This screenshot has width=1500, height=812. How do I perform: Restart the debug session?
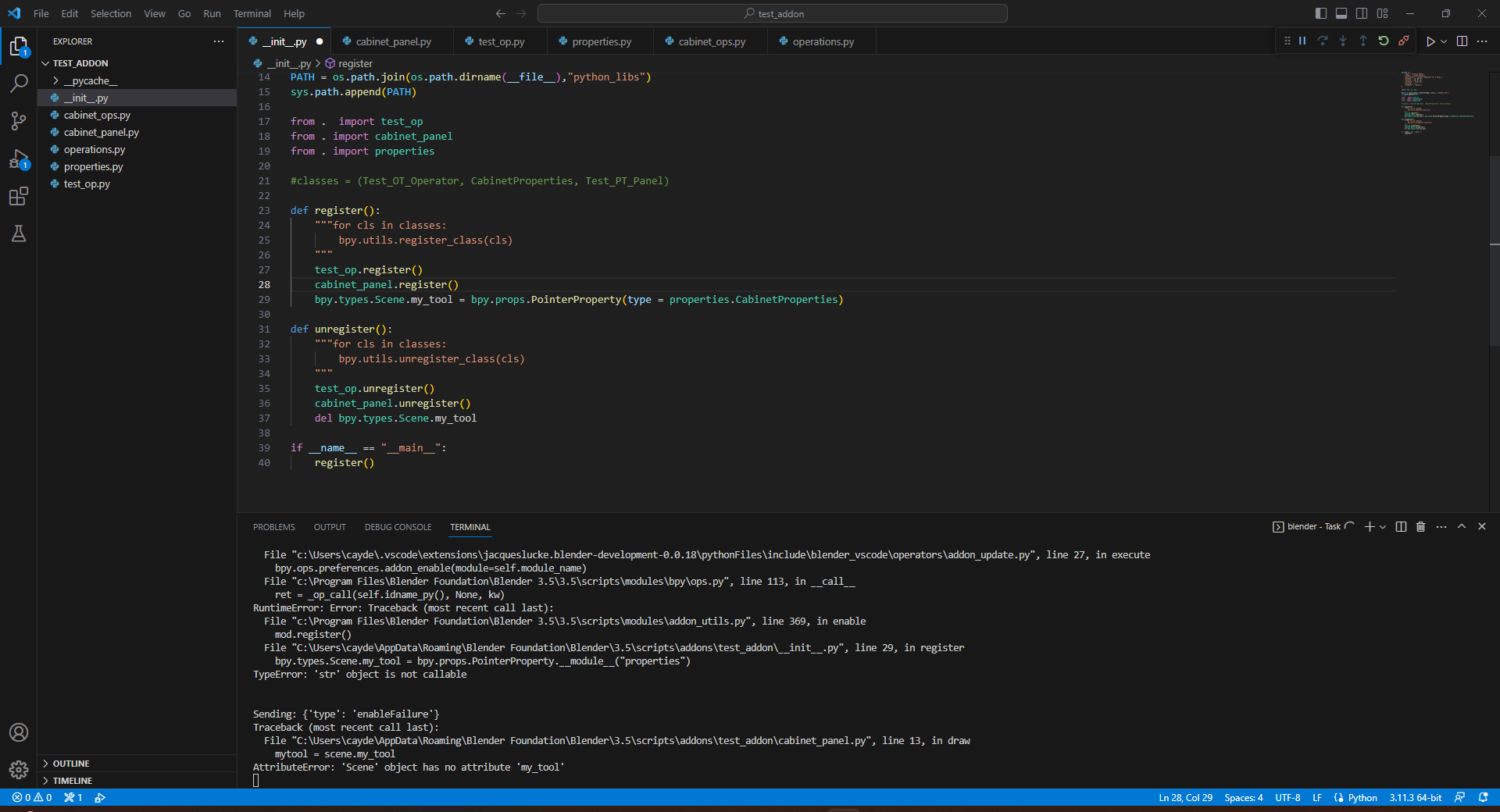1384,41
